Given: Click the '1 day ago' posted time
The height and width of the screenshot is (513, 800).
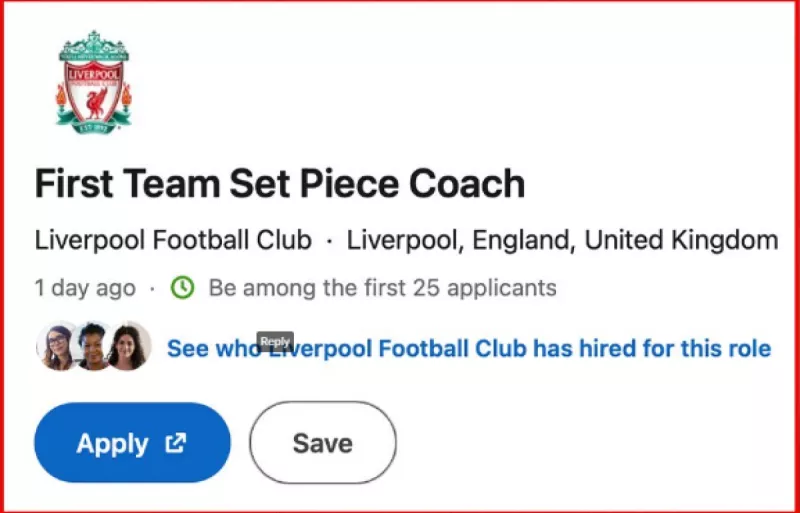Looking at the screenshot, I should tap(84, 288).
